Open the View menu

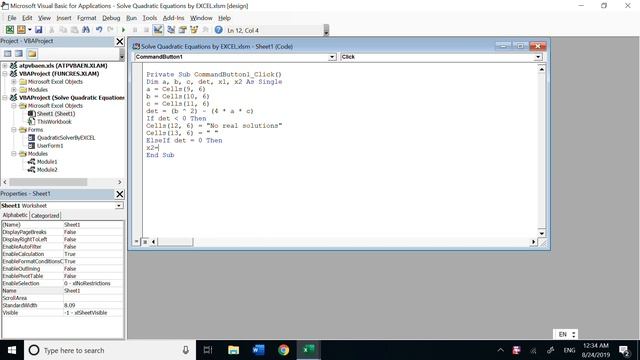[x=44, y=18]
